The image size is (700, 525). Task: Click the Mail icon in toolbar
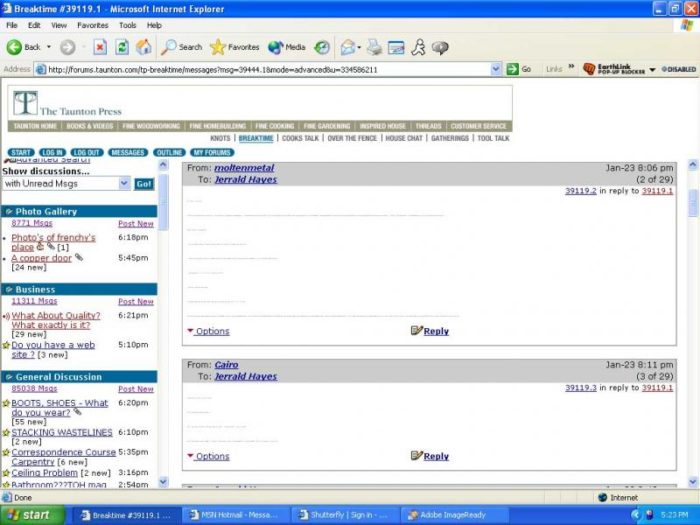coord(349,47)
